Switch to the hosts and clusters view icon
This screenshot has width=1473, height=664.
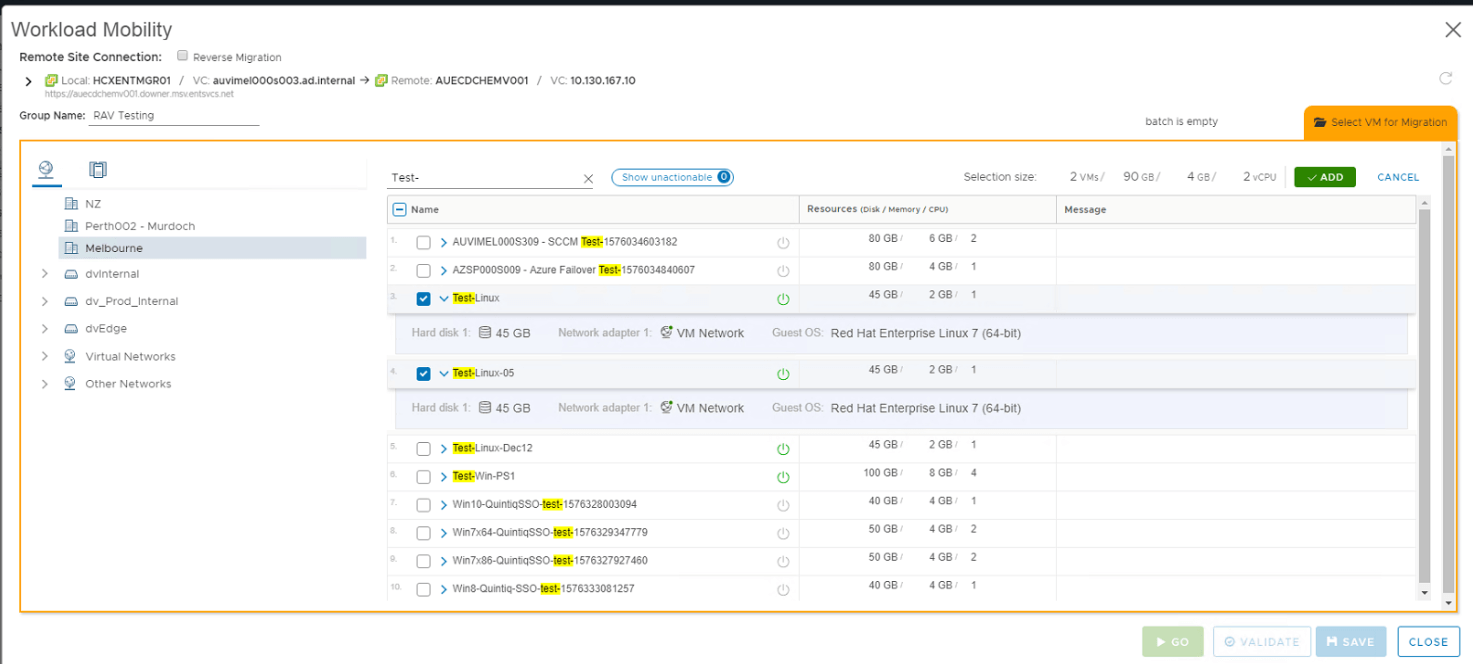(x=97, y=170)
